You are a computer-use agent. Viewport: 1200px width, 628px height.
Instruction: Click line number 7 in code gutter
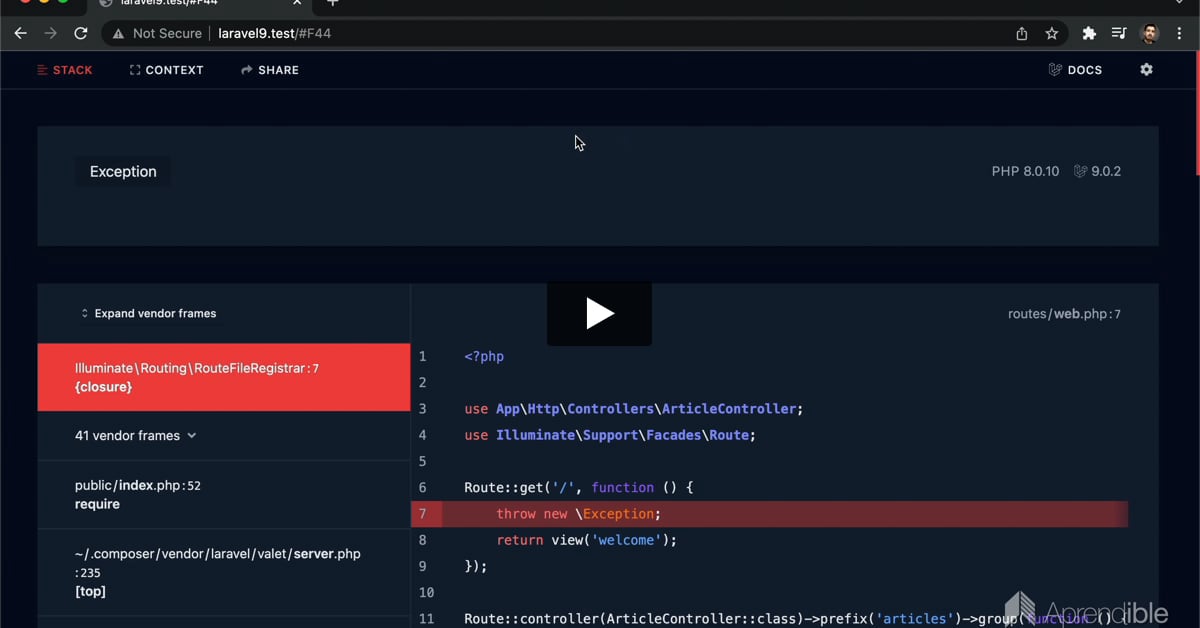423,514
